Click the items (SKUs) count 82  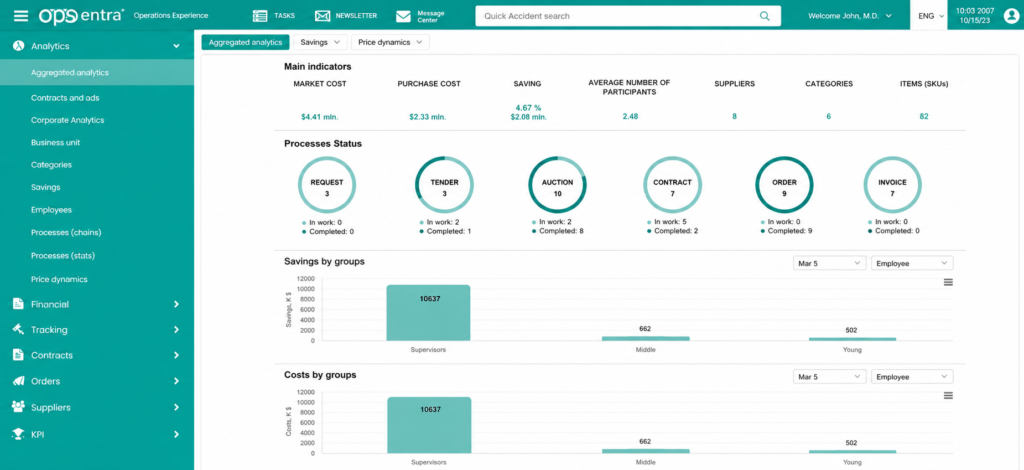click(x=923, y=116)
